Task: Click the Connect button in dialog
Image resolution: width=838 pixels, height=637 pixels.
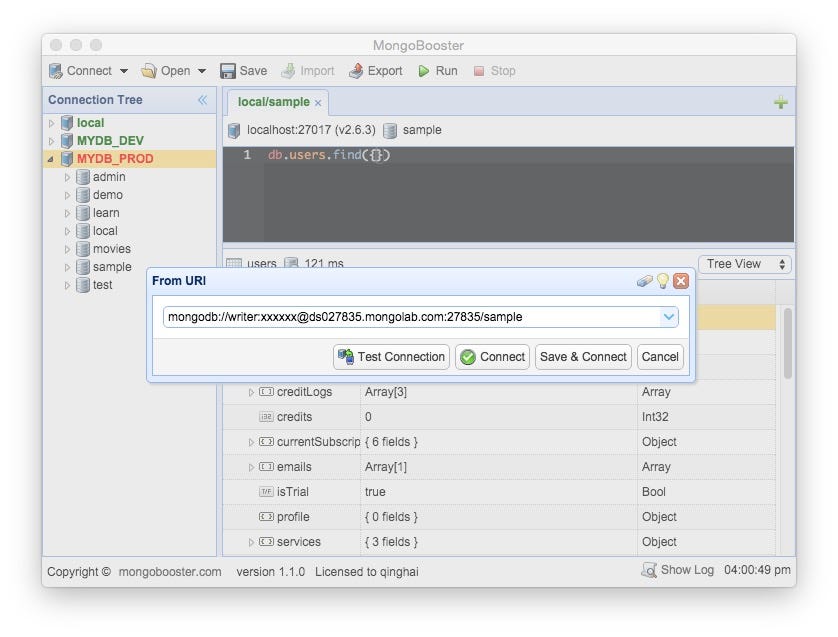Action: pyautogui.click(x=492, y=356)
